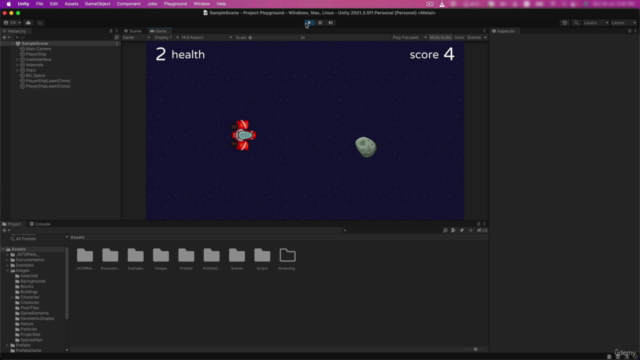Open the Game view mode dropdown
This screenshot has height=360, width=640.
click(136, 38)
